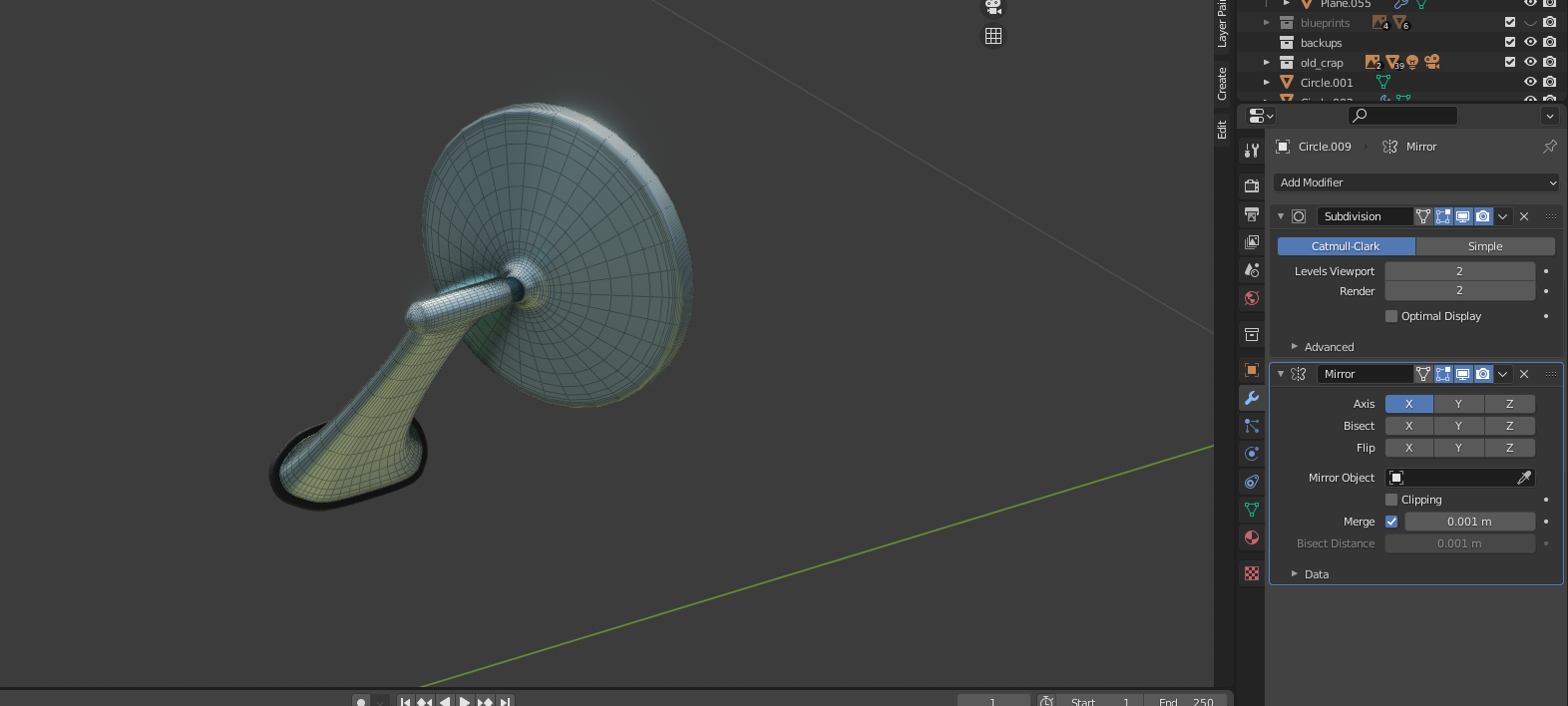The height and width of the screenshot is (706, 1568).
Task: Open the Collection properties tab
Action: 1252,334
